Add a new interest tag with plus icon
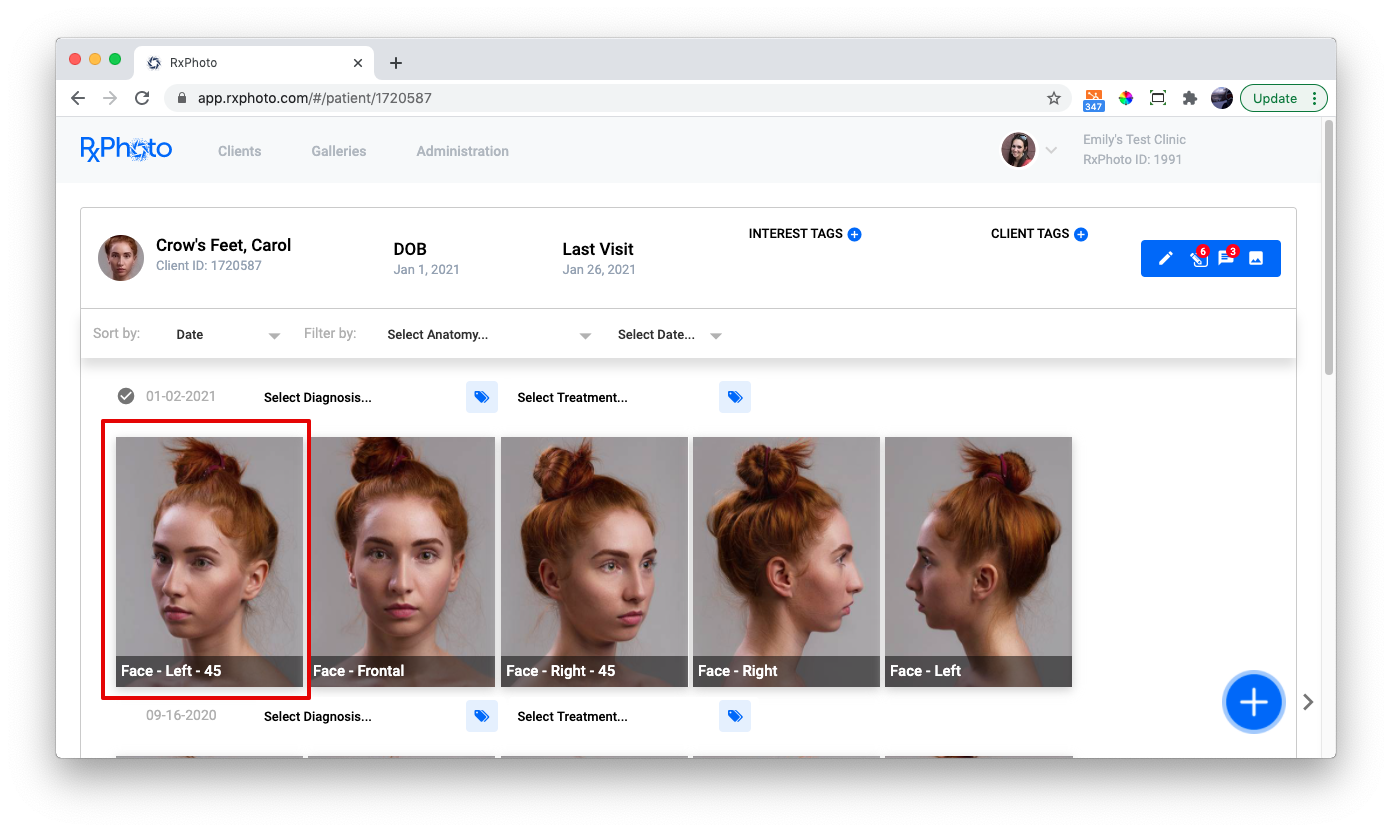Image resolution: width=1392 pixels, height=832 pixels. tap(854, 234)
